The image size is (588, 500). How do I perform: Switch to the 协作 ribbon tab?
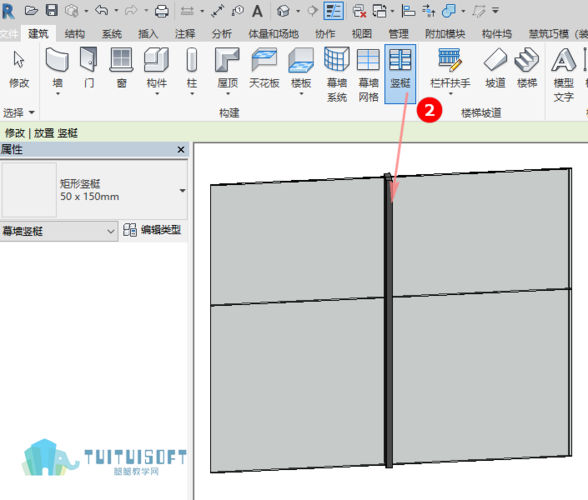click(x=325, y=34)
